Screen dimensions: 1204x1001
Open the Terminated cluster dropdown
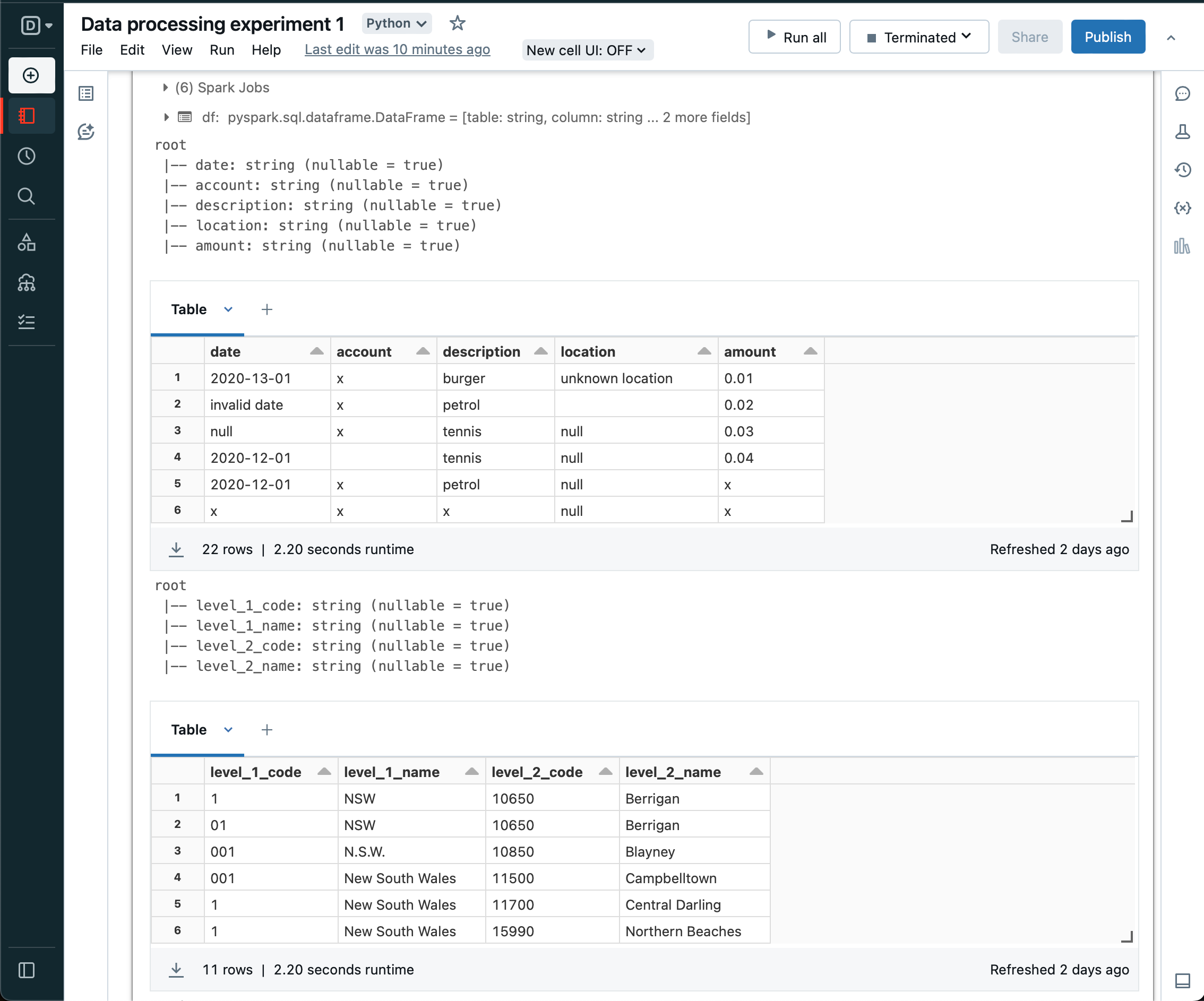coord(918,37)
